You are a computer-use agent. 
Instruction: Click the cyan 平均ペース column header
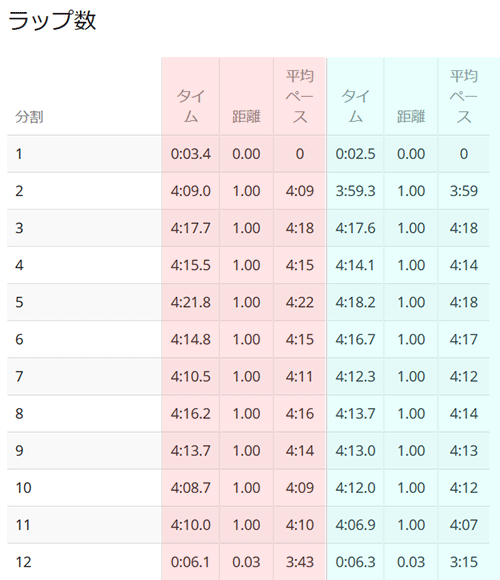(x=464, y=97)
